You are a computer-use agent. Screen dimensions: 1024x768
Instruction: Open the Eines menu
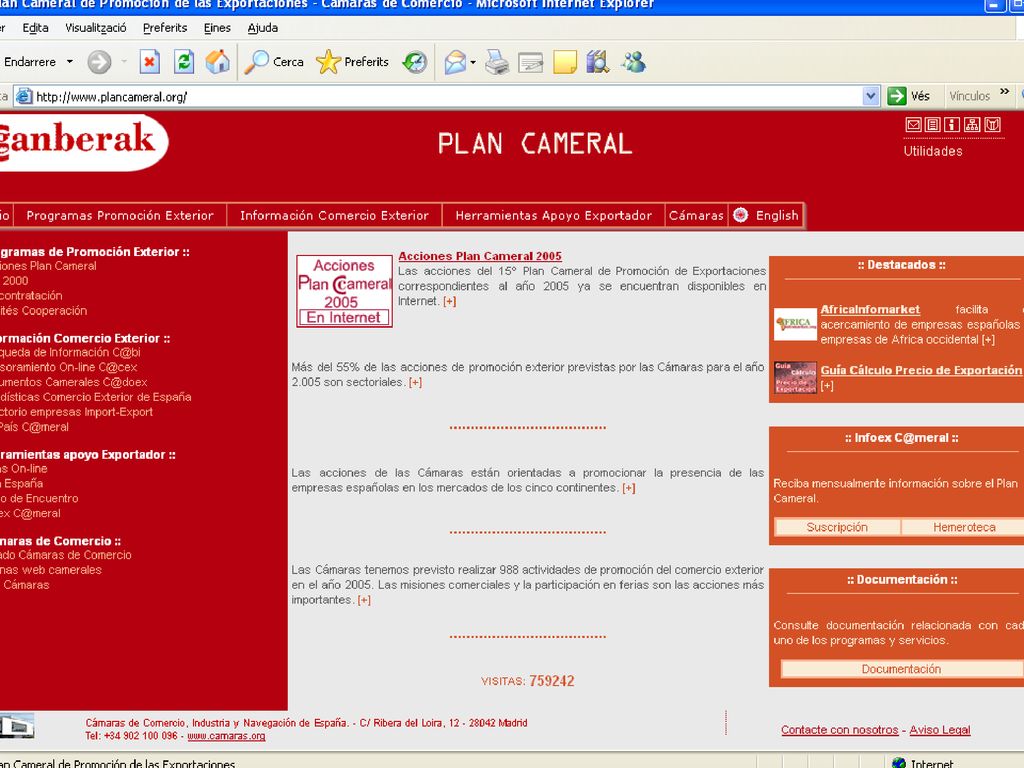click(217, 28)
